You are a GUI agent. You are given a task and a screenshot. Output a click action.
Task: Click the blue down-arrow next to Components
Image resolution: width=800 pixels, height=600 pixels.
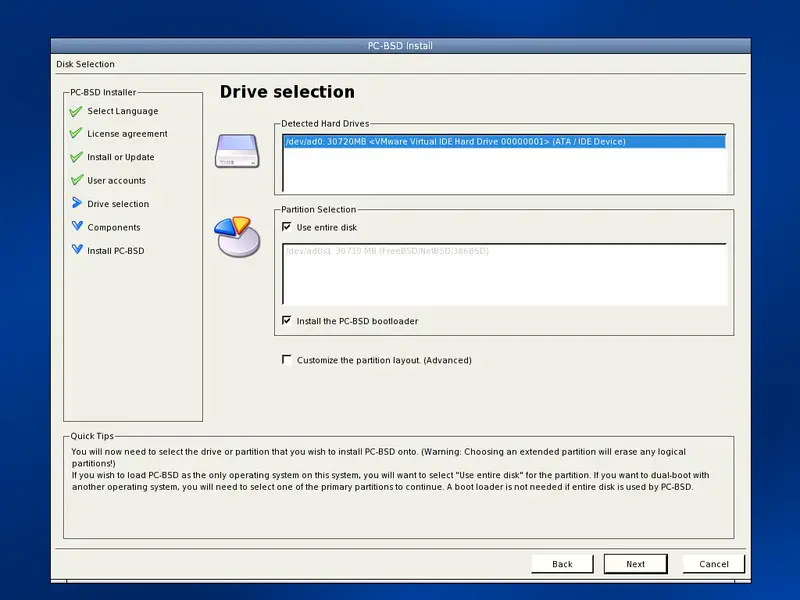tap(77, 226)
